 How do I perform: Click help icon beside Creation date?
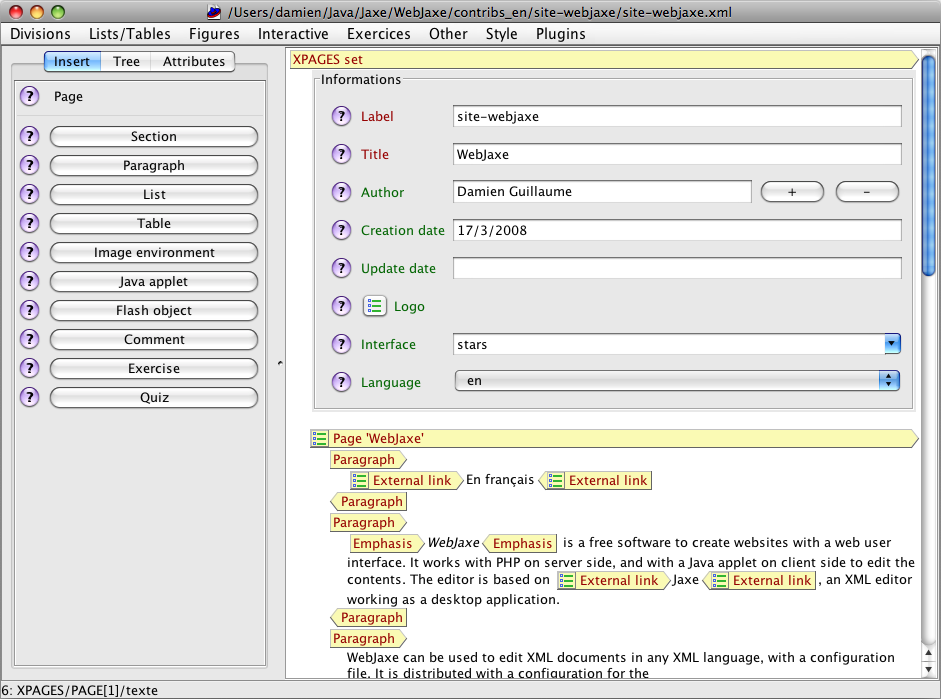pos(341,231)
